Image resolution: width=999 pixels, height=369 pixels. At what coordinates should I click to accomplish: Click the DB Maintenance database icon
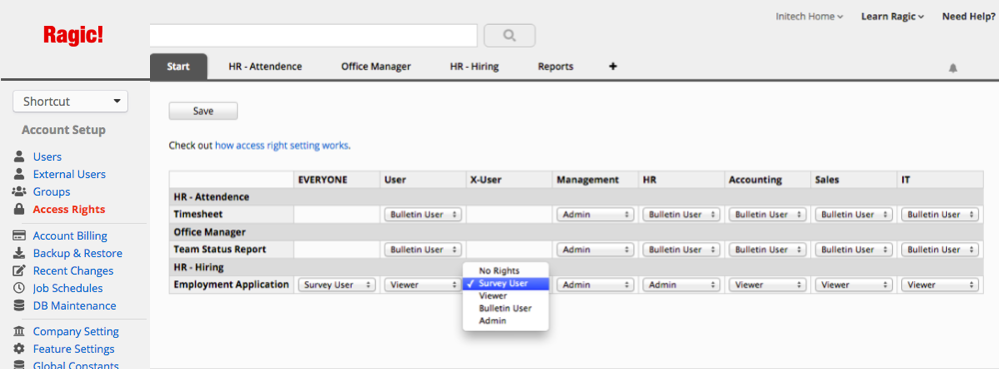coord(19,305)
